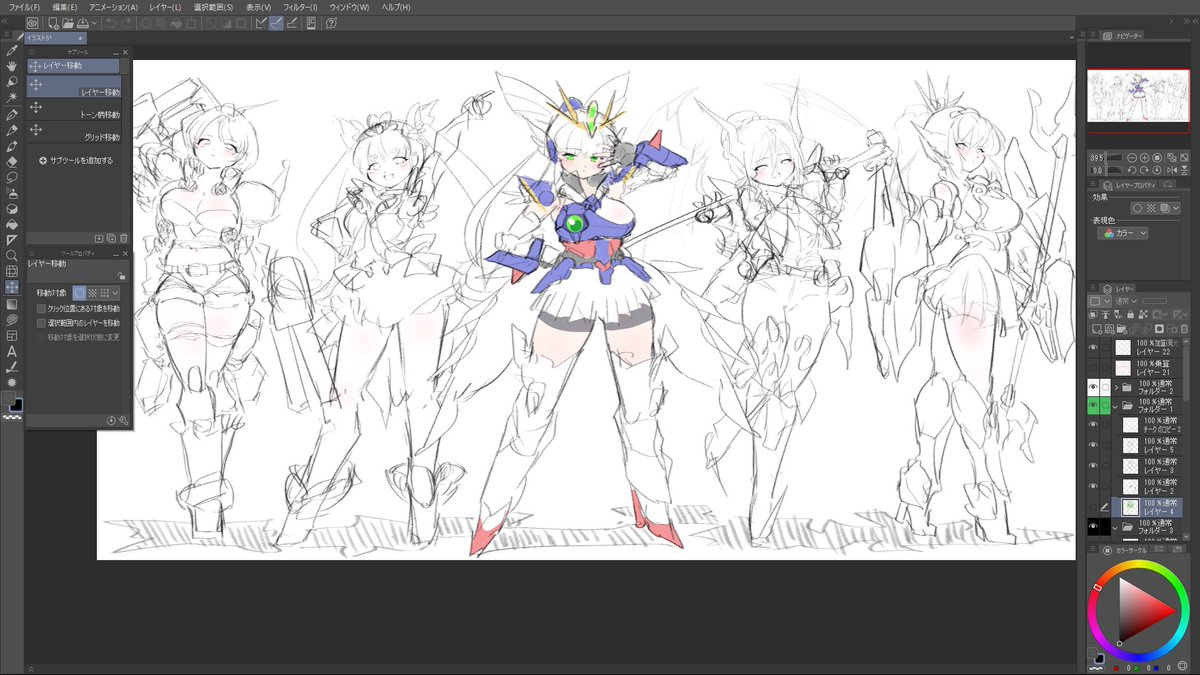Click the Open file folder icon
1200x675 pixels.
66,22
